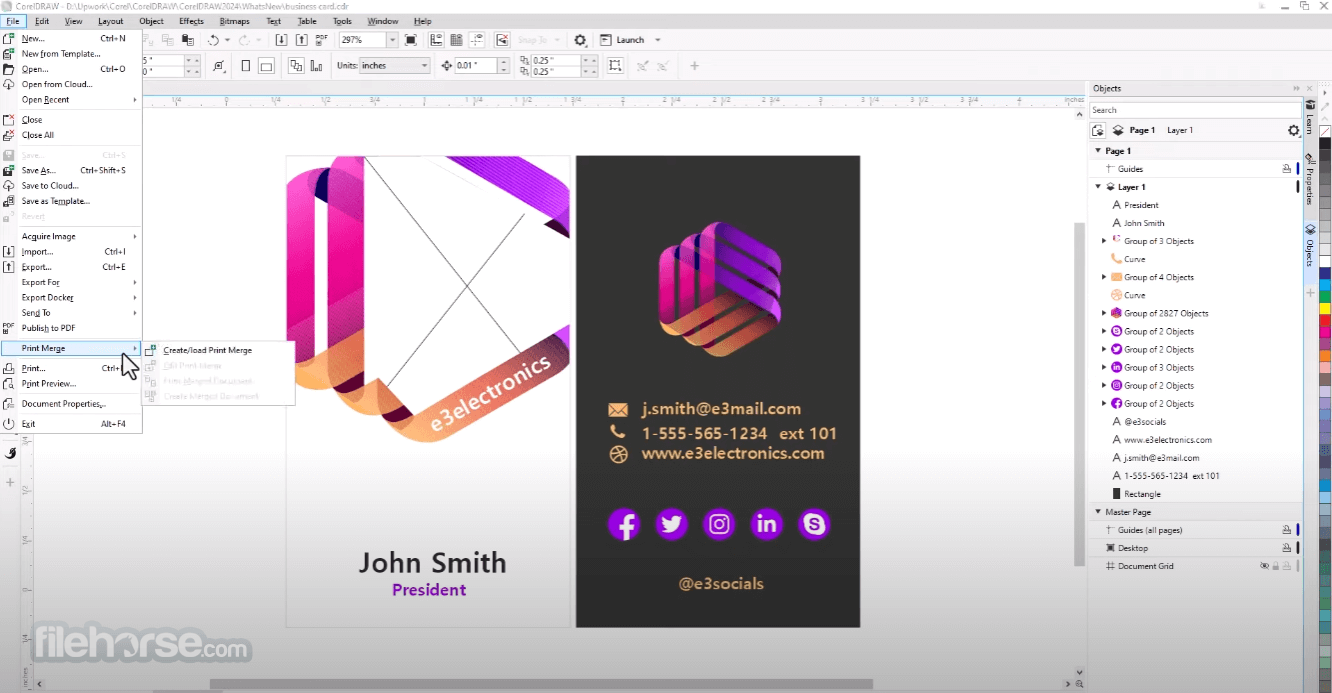Click the plus icon under the docker tabs
This screenshot has width=1332, height=693.
point(1311,293)
